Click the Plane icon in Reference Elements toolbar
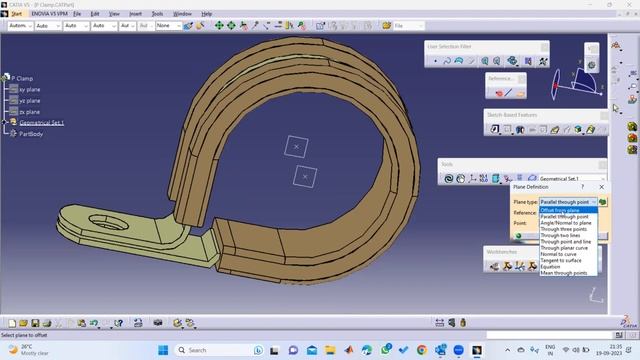This screenshot has width=640, height=360. point(520,93)
